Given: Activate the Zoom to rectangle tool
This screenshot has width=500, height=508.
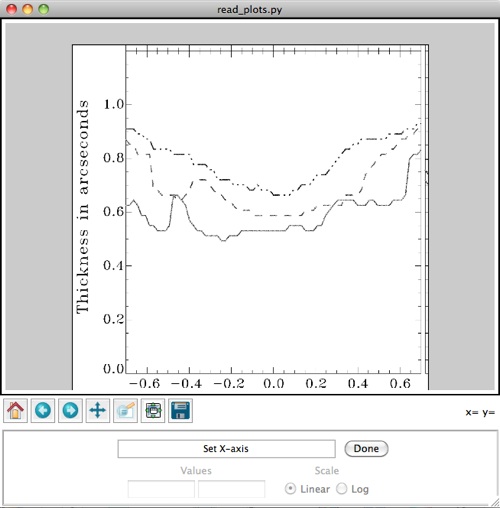Looking at the screenshot, I should (125, 410).
